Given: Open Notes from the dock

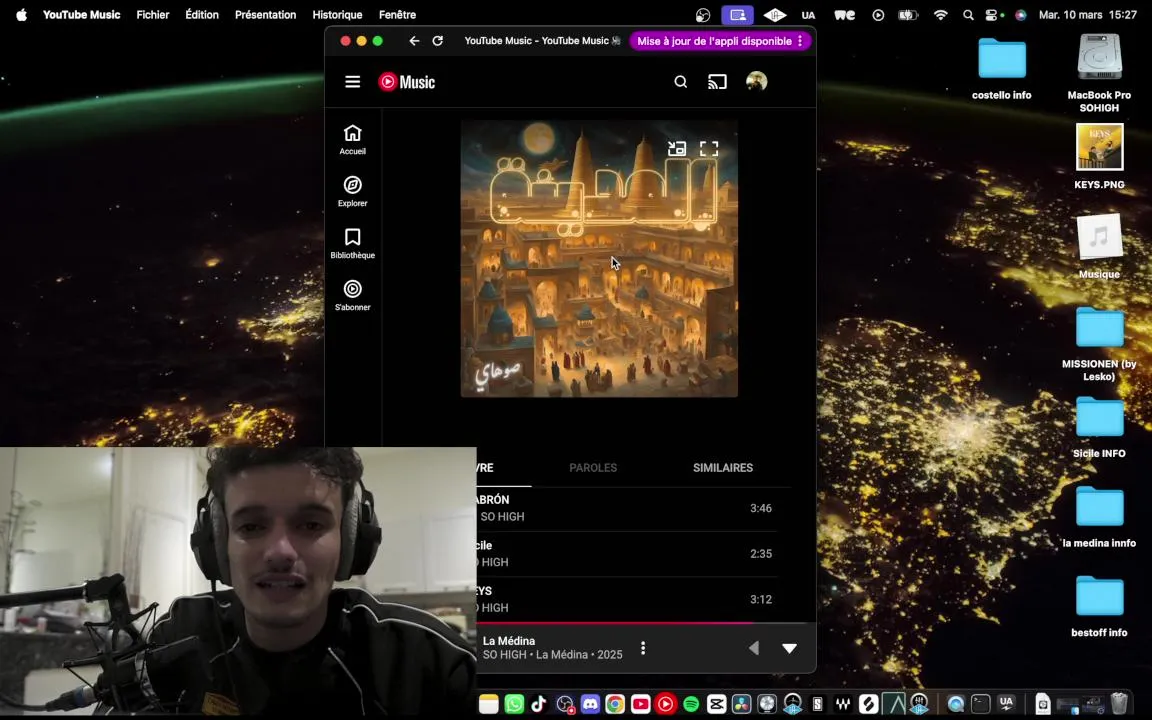Looking at the screenshot, I should pos(489,704).
